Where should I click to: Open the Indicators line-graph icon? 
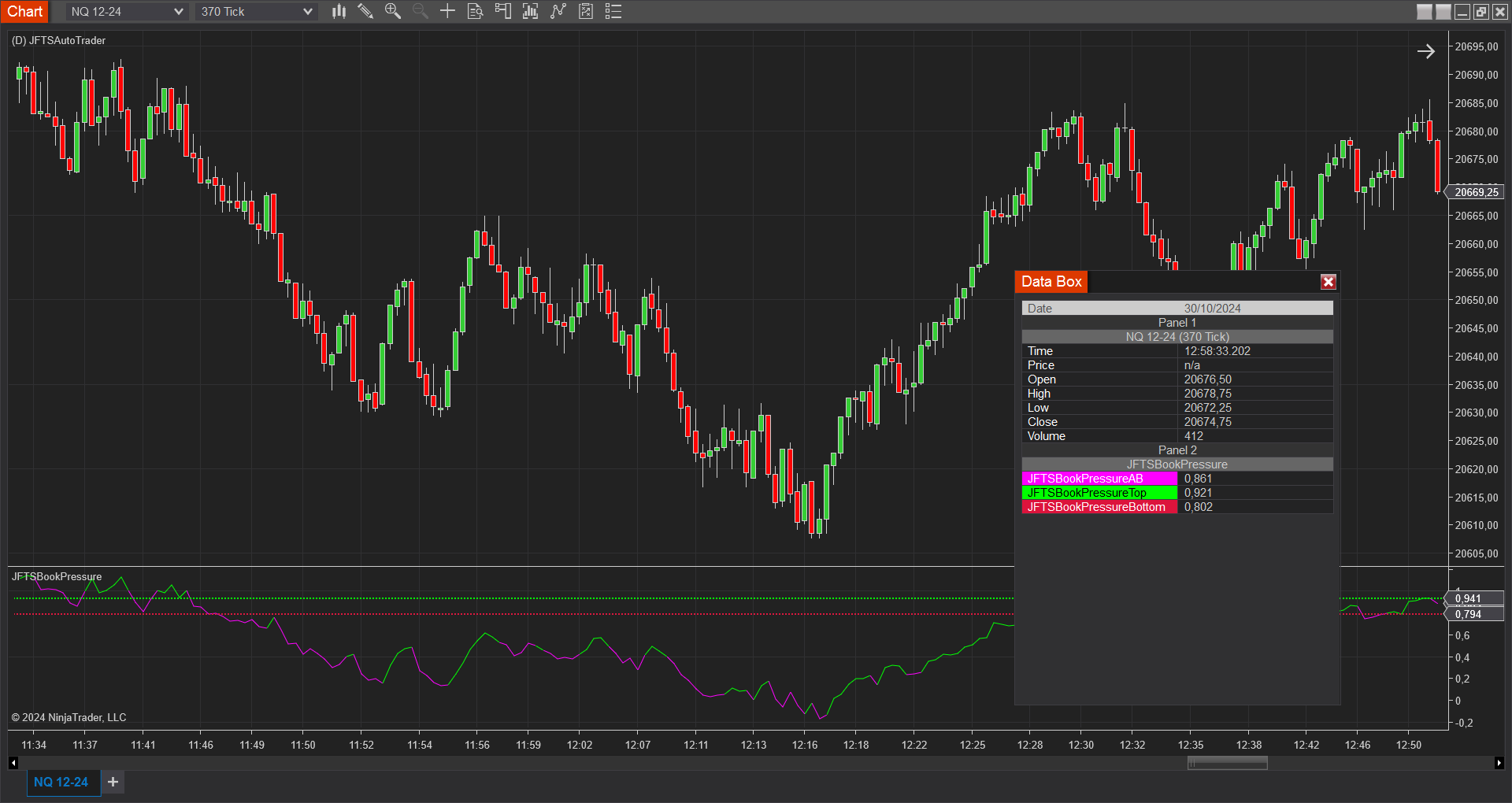coord(558,11)
